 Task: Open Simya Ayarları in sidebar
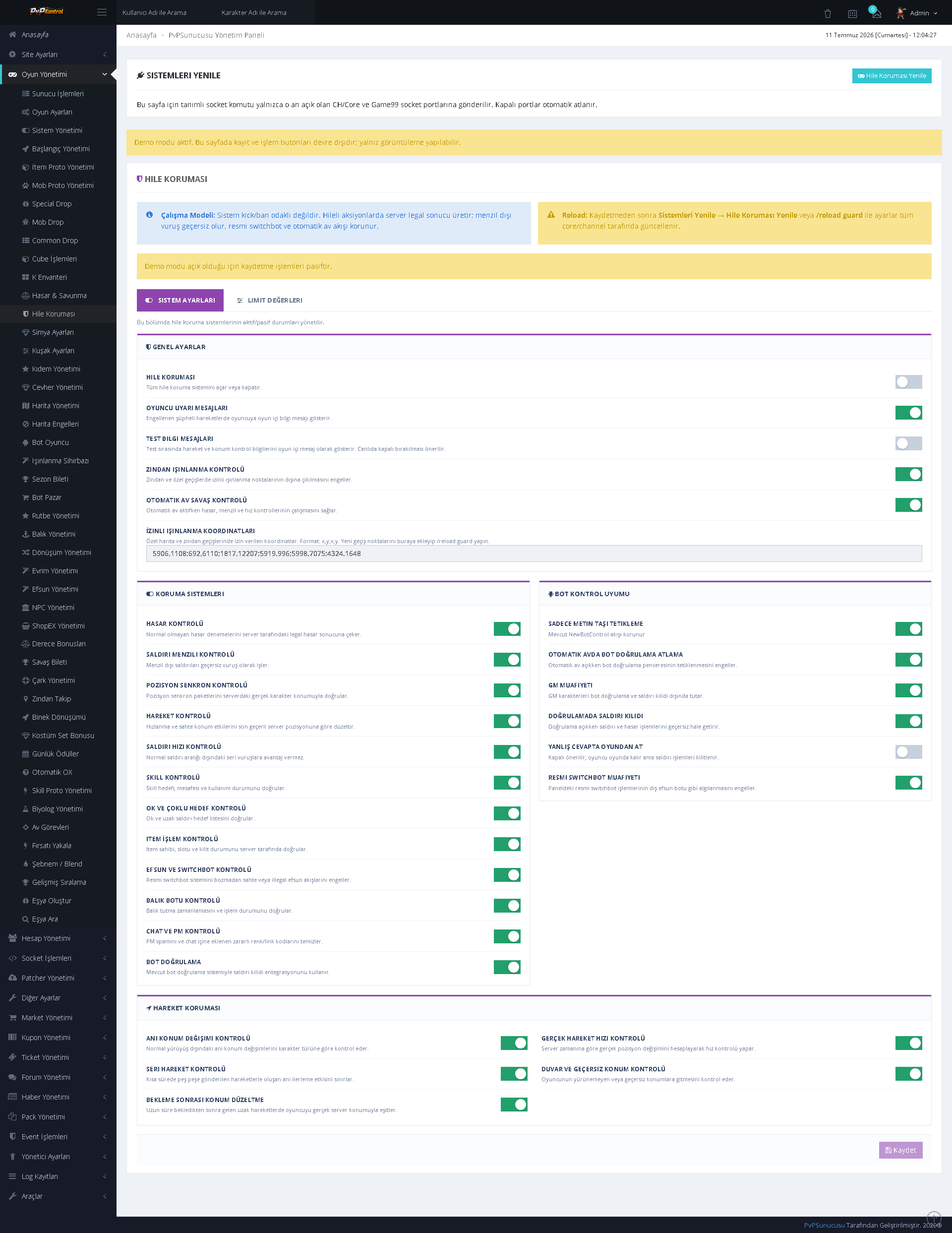pyautogui.click(x=58, y=332)
